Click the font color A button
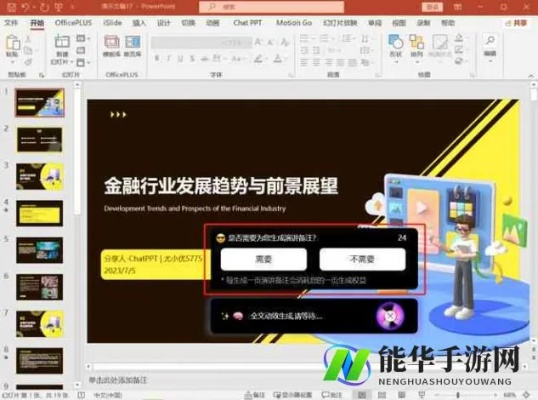The image size is (538, 400). click(278, 59)
